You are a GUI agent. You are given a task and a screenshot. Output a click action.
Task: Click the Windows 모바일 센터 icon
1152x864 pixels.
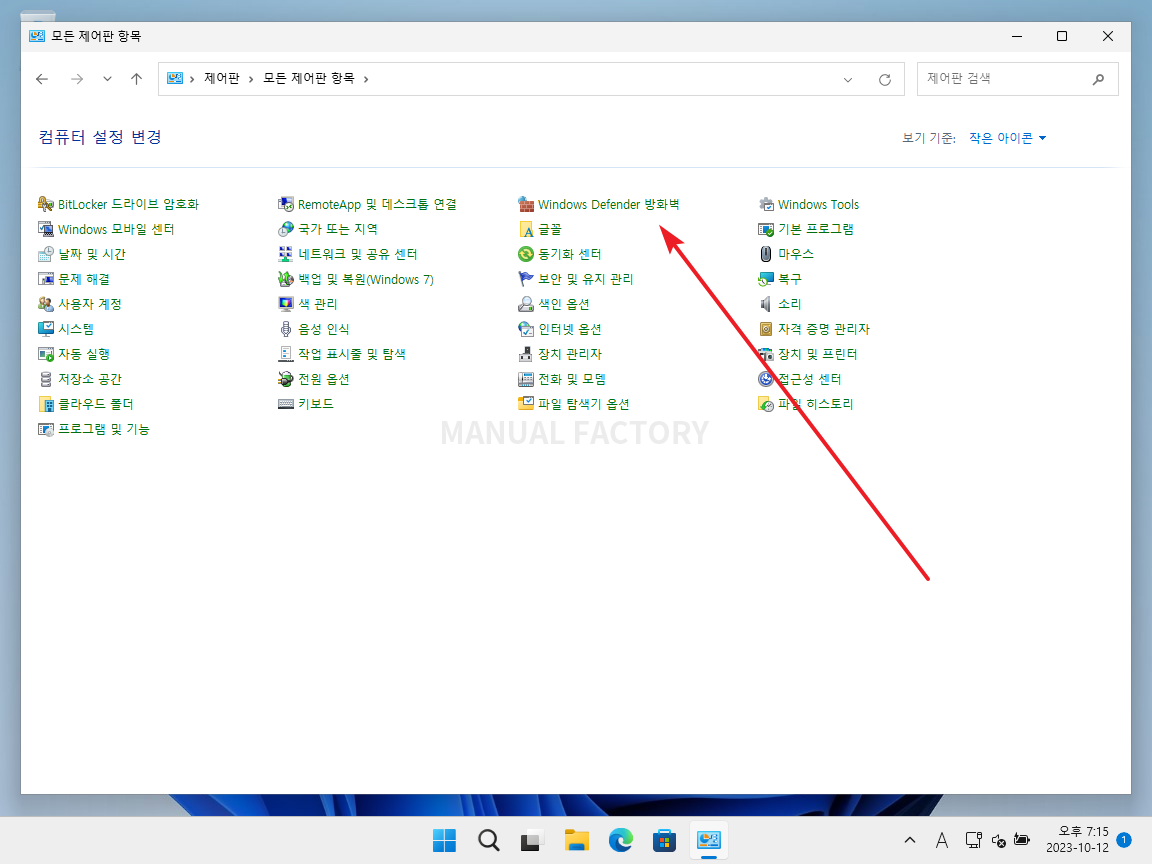46,229
